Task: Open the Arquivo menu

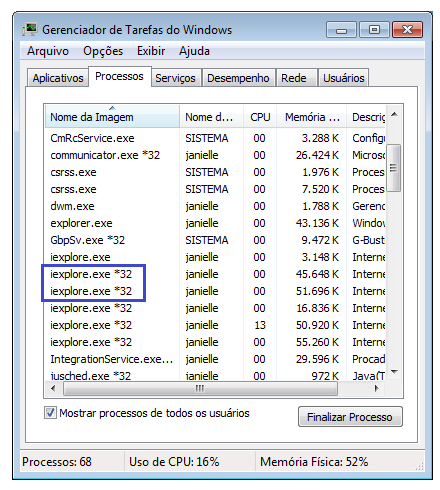Action: (48, 51)
